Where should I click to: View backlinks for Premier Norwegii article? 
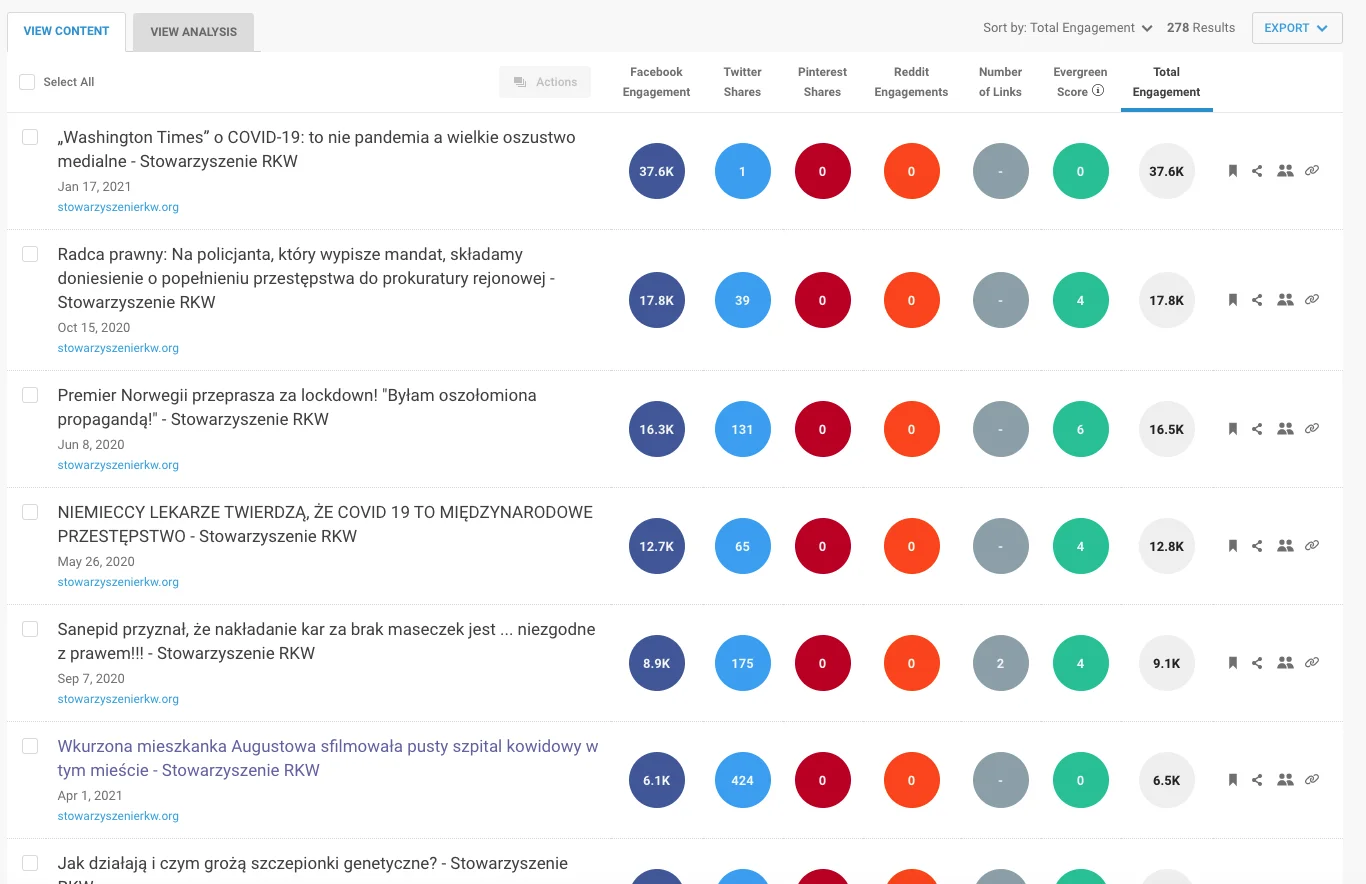(x=1312, y=429)
